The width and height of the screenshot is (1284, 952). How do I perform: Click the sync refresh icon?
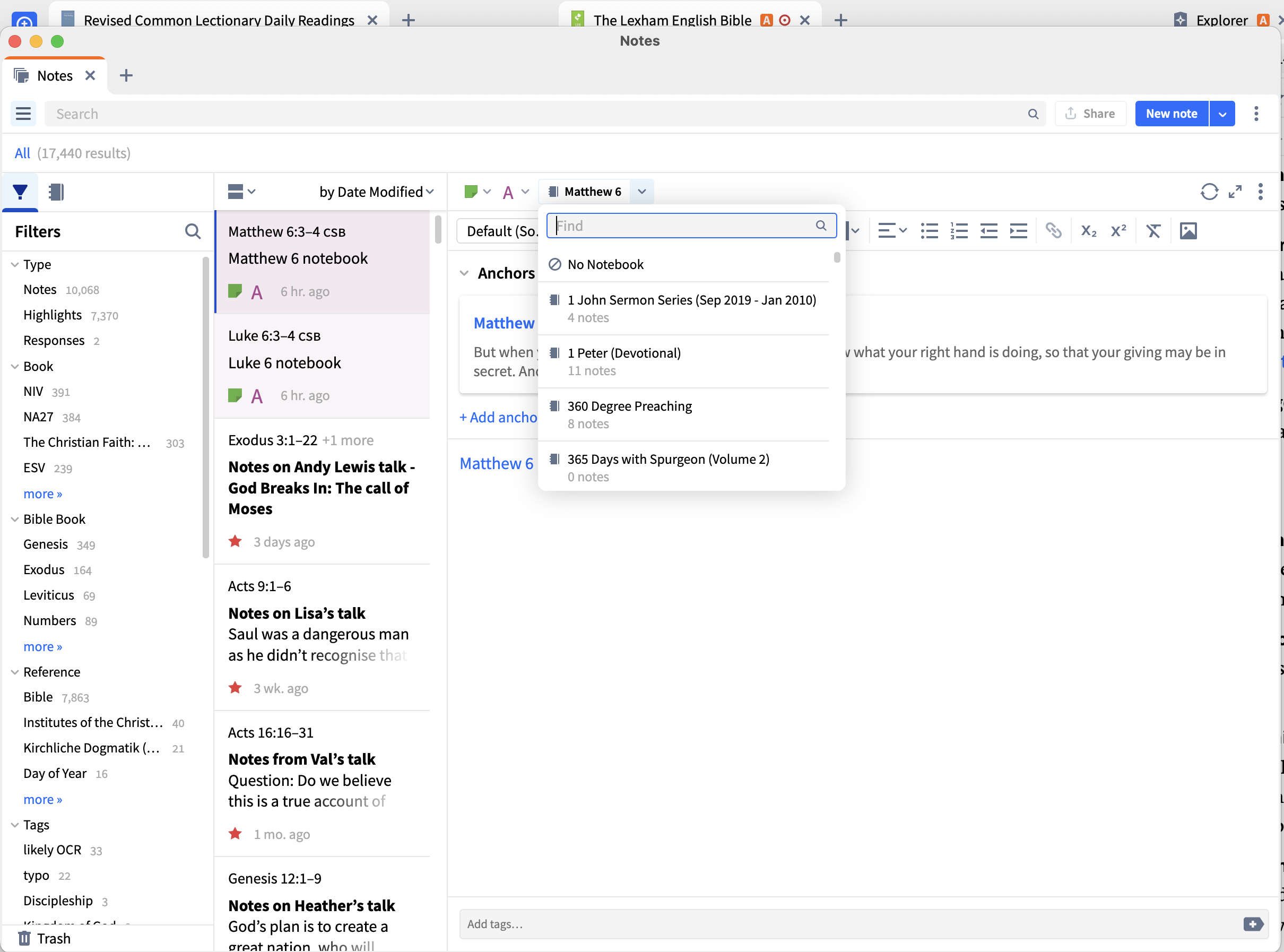click(1209, 192)
